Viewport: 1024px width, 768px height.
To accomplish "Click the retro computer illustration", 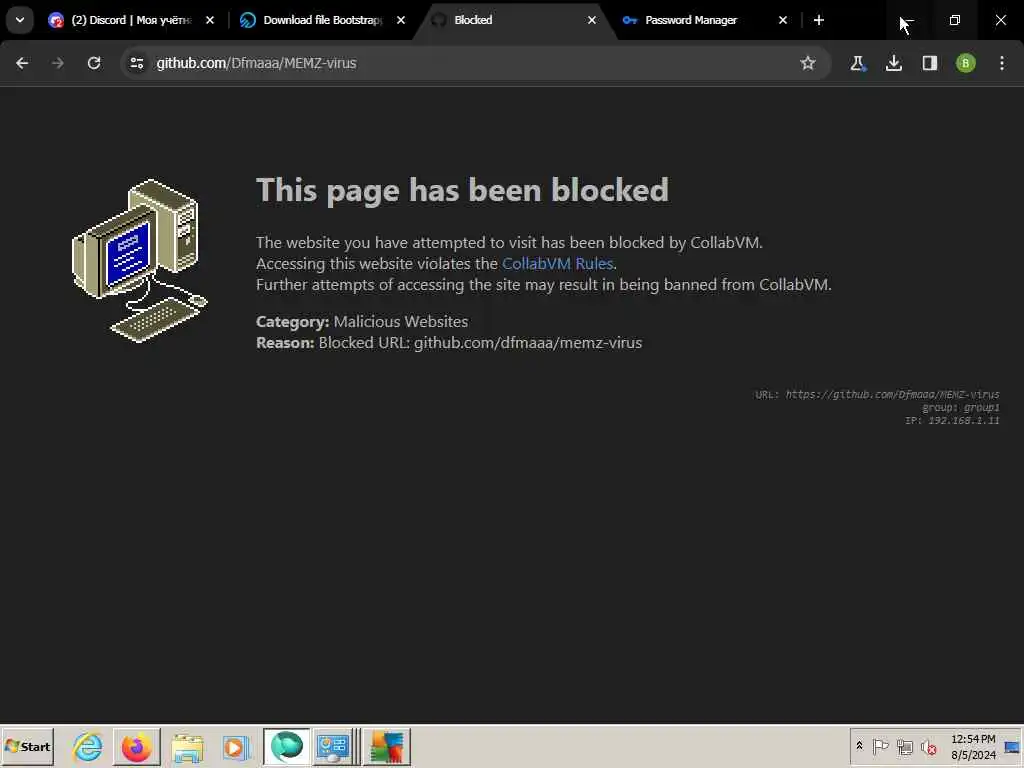I will (139, 260).
